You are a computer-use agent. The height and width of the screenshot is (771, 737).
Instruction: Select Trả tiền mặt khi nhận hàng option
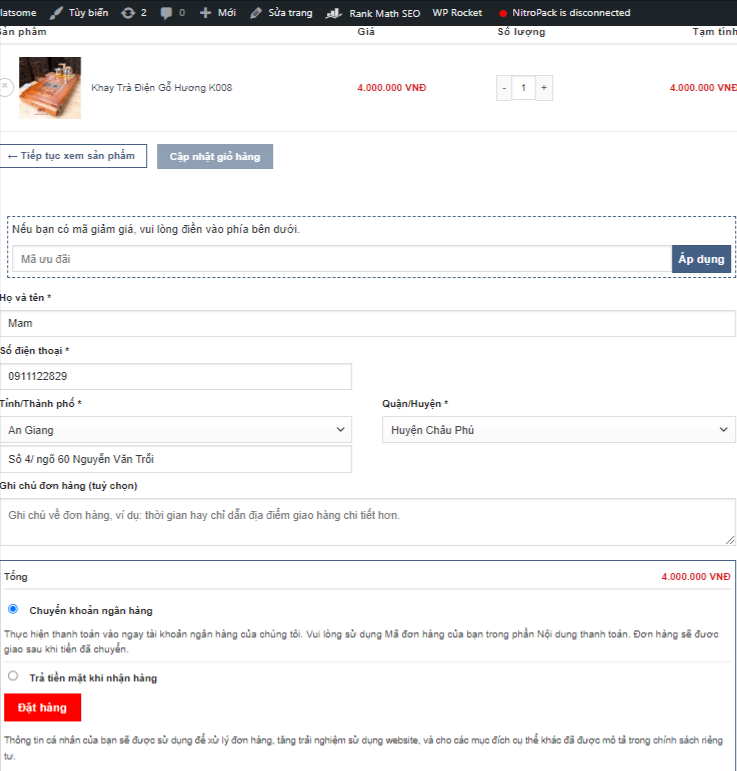[x=13, y=676]
